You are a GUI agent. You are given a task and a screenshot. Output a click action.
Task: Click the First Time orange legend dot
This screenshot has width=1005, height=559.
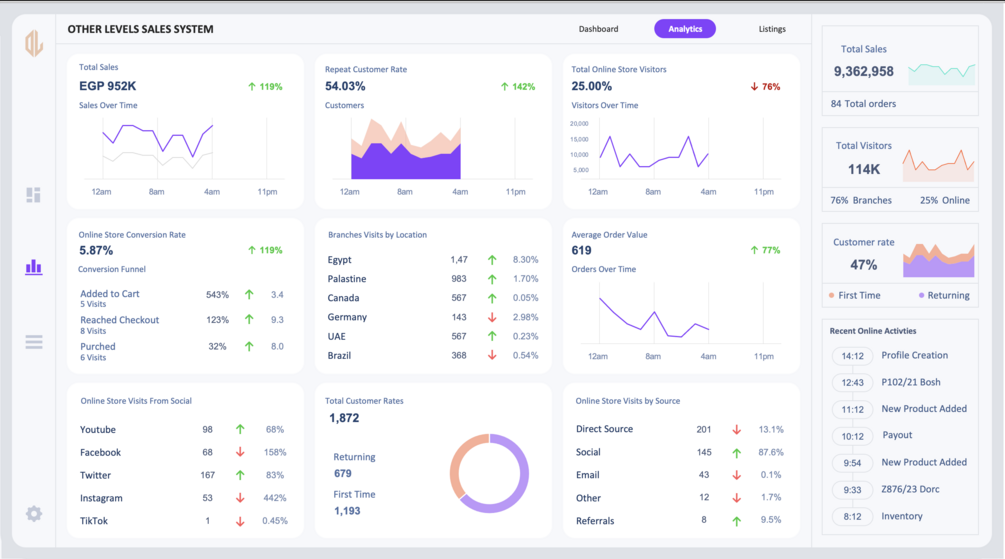[x=831, y=296]
